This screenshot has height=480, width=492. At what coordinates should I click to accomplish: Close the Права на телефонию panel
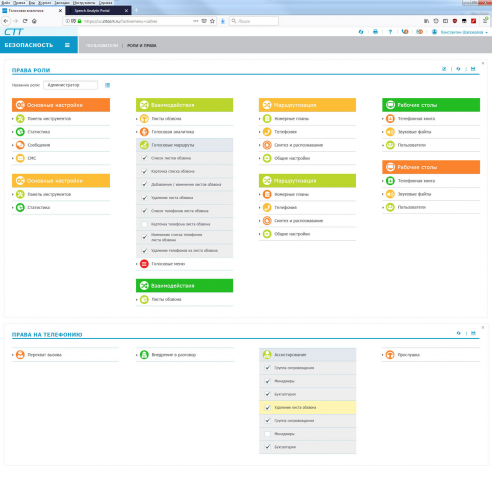click(483, 327)
